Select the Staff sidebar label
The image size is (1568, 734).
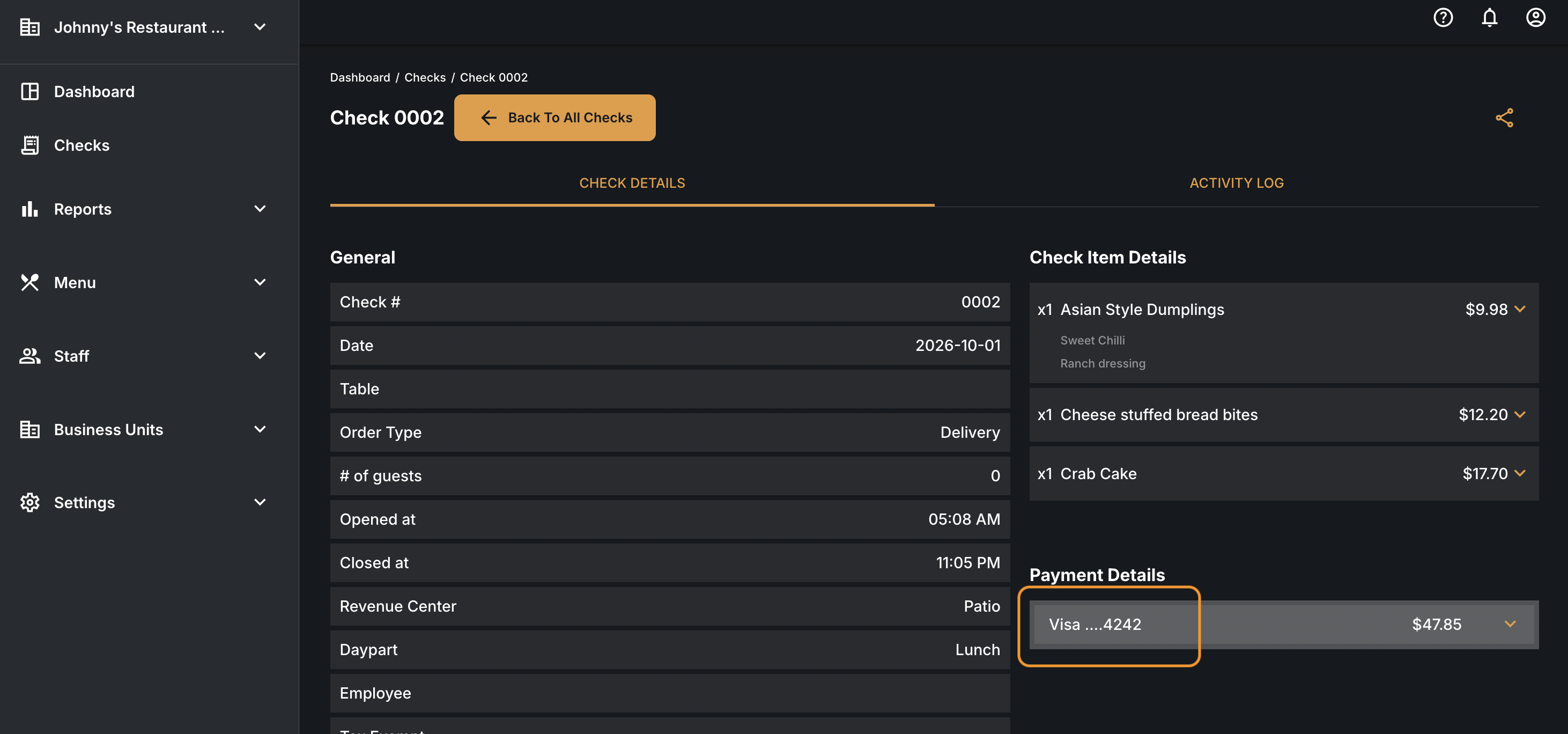coord(71,356)
